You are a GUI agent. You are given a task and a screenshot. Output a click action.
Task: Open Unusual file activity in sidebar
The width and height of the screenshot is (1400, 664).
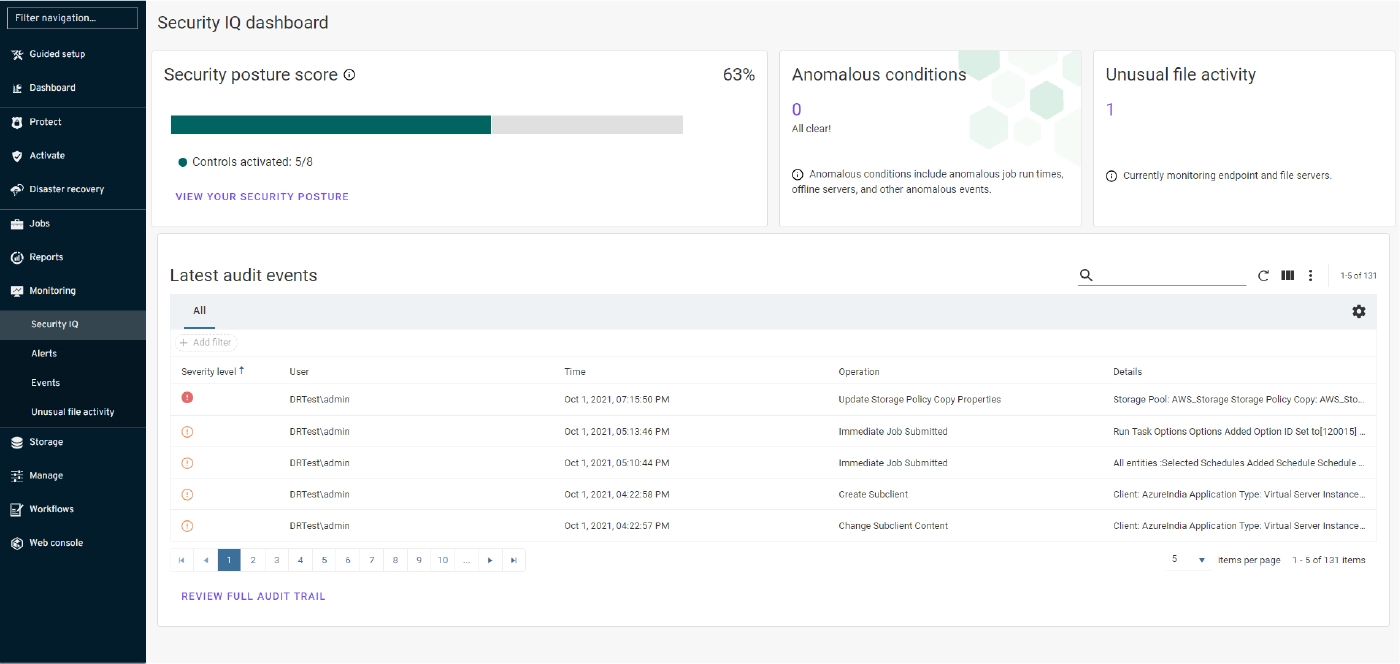72,412
